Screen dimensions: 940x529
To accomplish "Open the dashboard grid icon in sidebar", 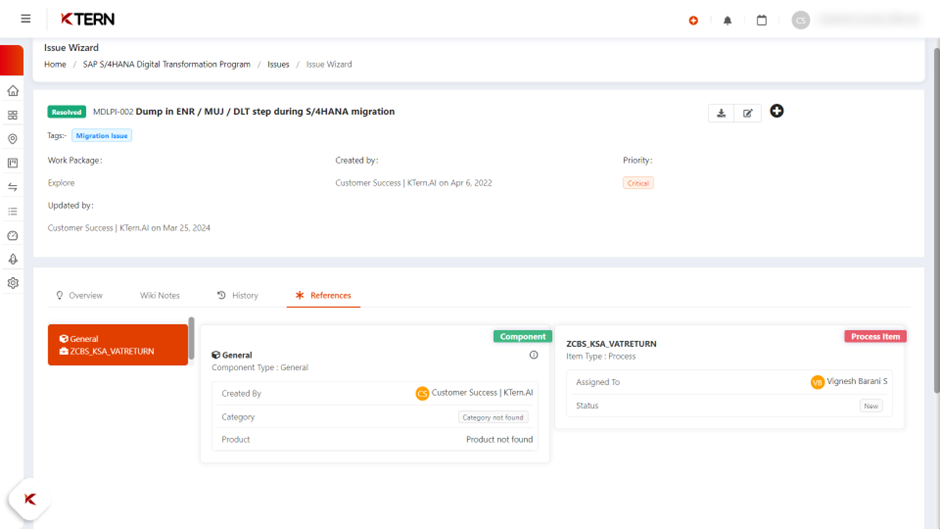I will click(13, 115).
